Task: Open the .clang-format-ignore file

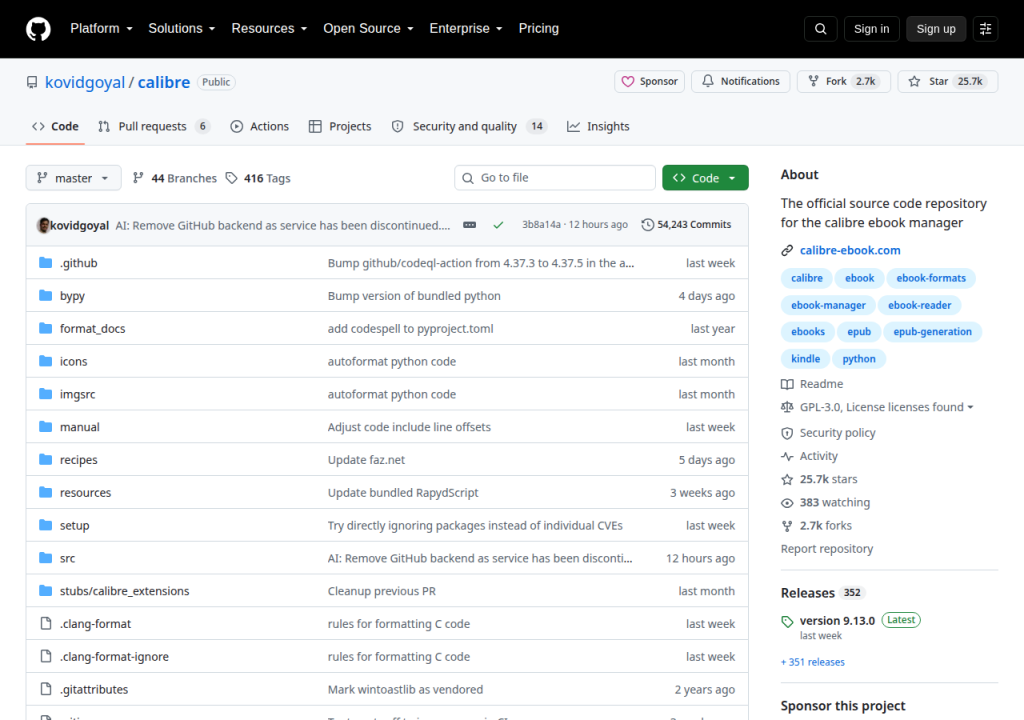Action: [114, 657]
